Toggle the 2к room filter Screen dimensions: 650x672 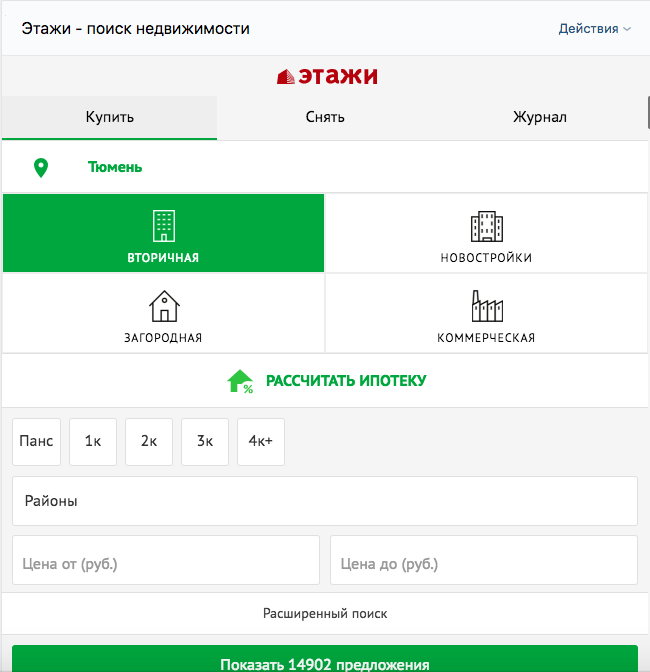(149, 441)
